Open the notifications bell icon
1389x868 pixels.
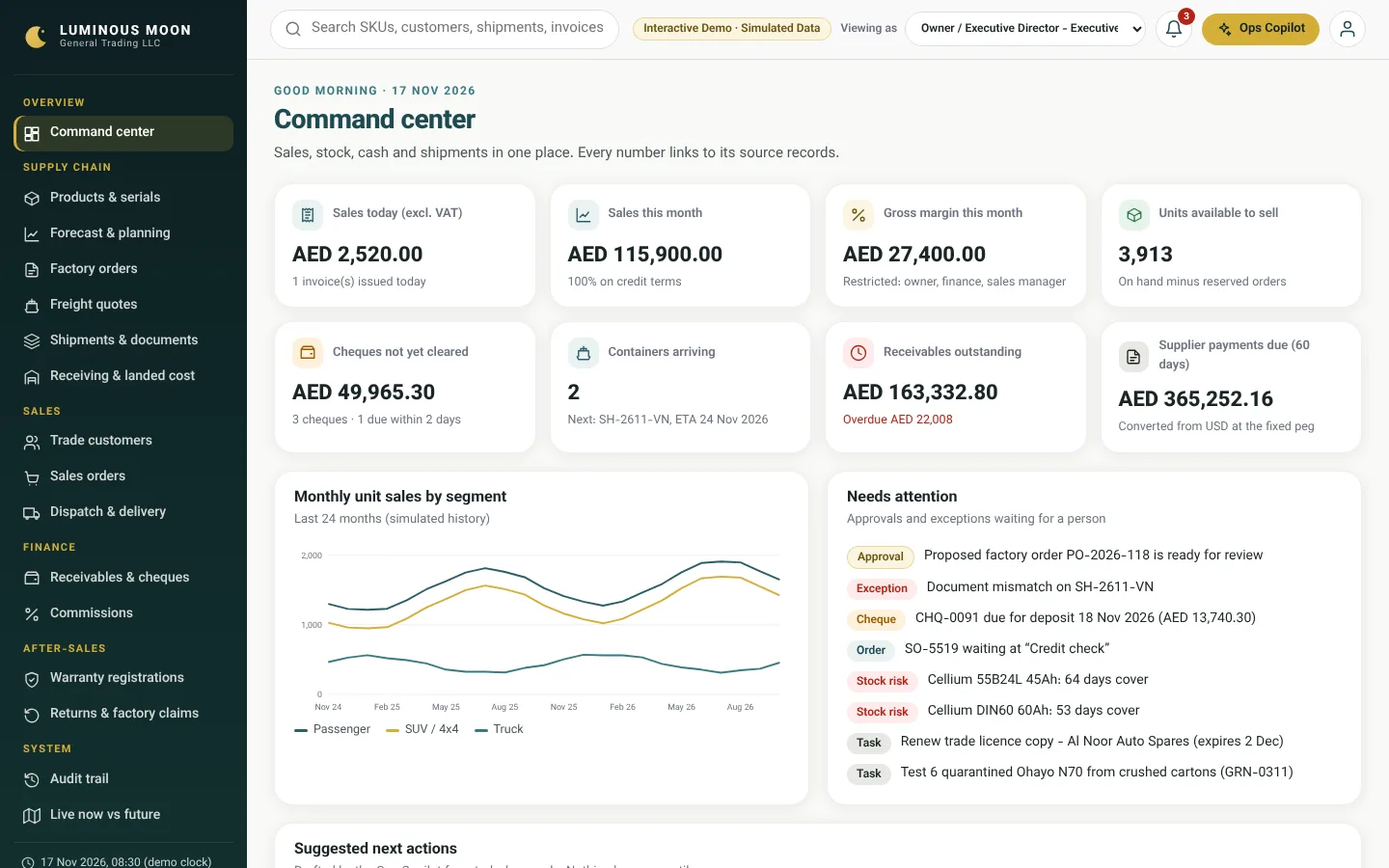coord(1174,29)
